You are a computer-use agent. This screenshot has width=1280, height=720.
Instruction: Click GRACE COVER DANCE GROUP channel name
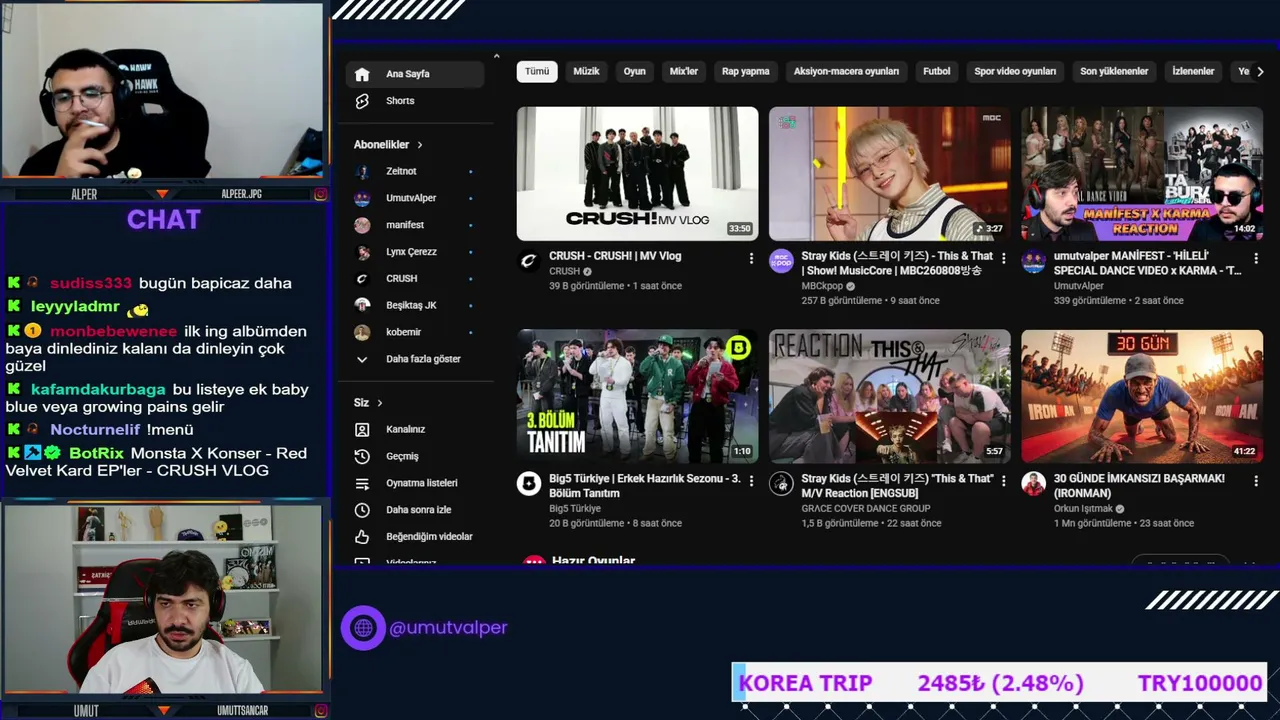(x=866, y=509)
